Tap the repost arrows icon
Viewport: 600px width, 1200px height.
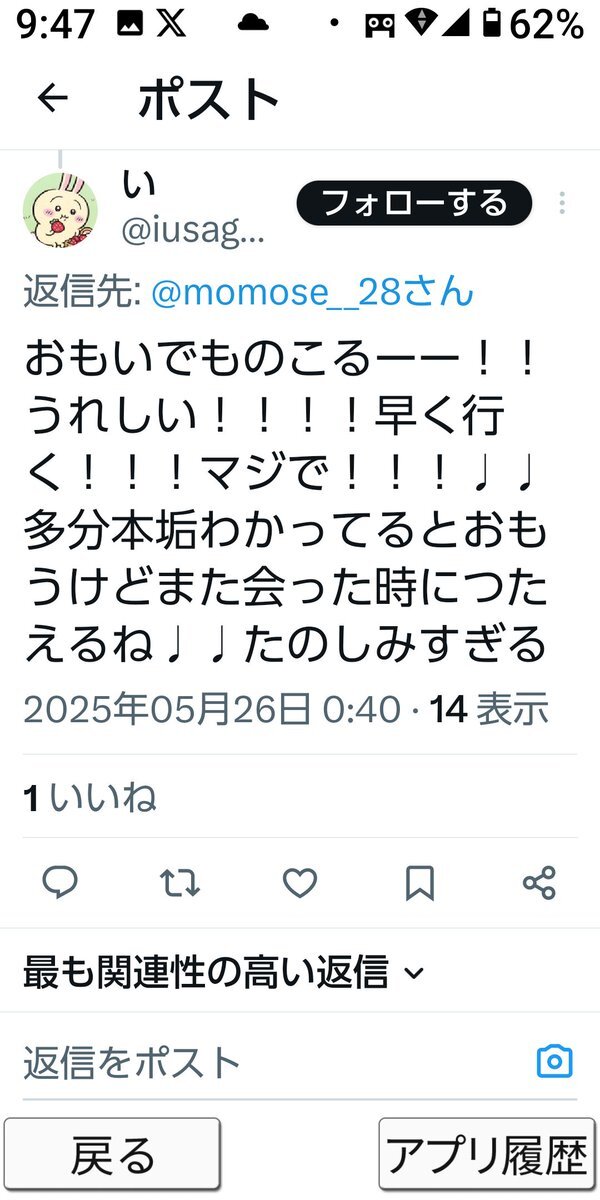pyautogui.click(x=180, y=882)
